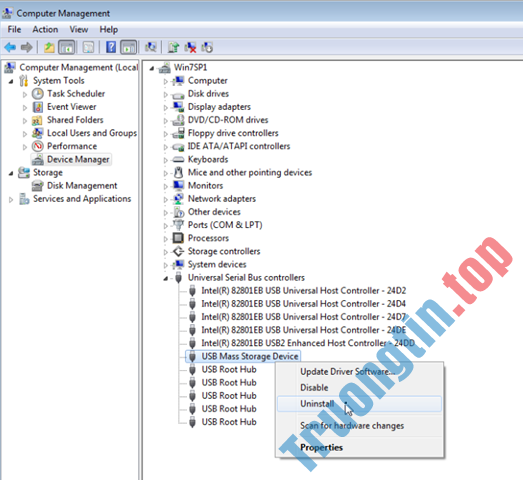Screen dimensions: 523x480
Task: Toggle the Show/Hide Console Tree button
Action: (x=67, y=47)
